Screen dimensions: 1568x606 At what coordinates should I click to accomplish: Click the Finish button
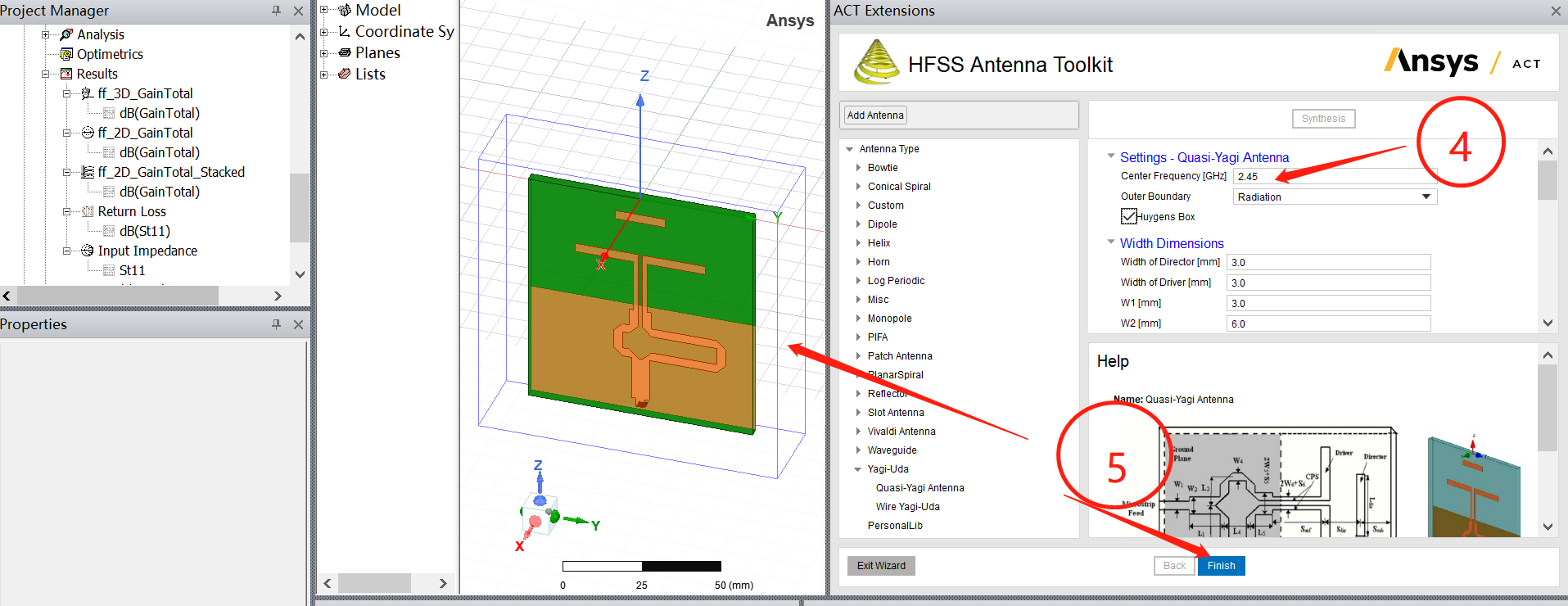(x=1221, y=566)
